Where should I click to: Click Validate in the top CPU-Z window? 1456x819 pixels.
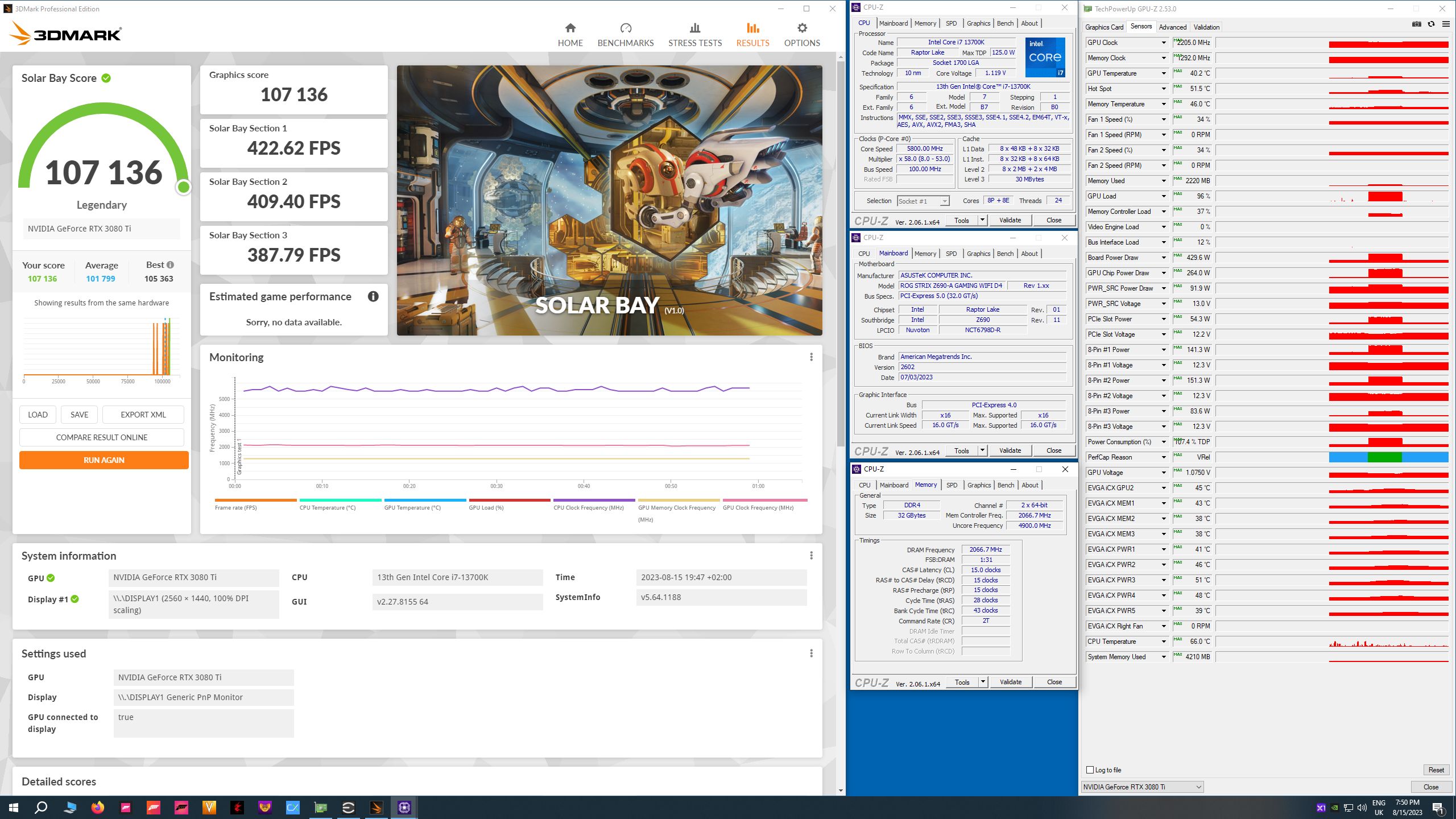point(1010,220)
